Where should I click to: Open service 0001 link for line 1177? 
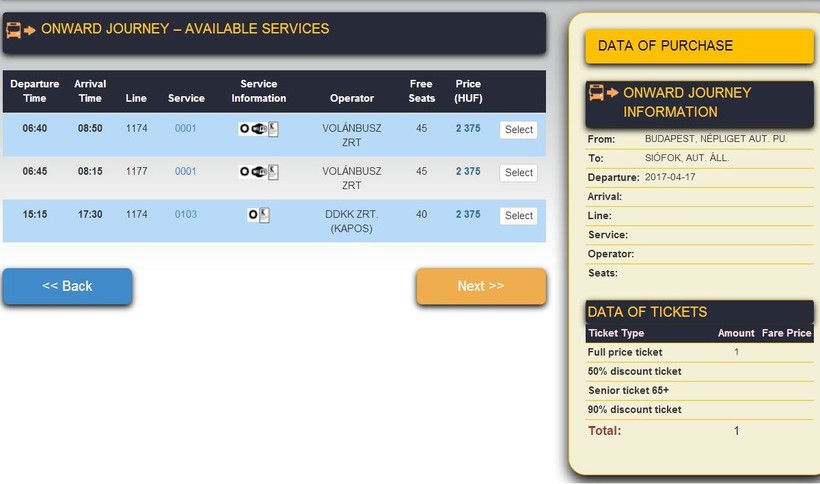pyautogui.click(x=186, y=172)
